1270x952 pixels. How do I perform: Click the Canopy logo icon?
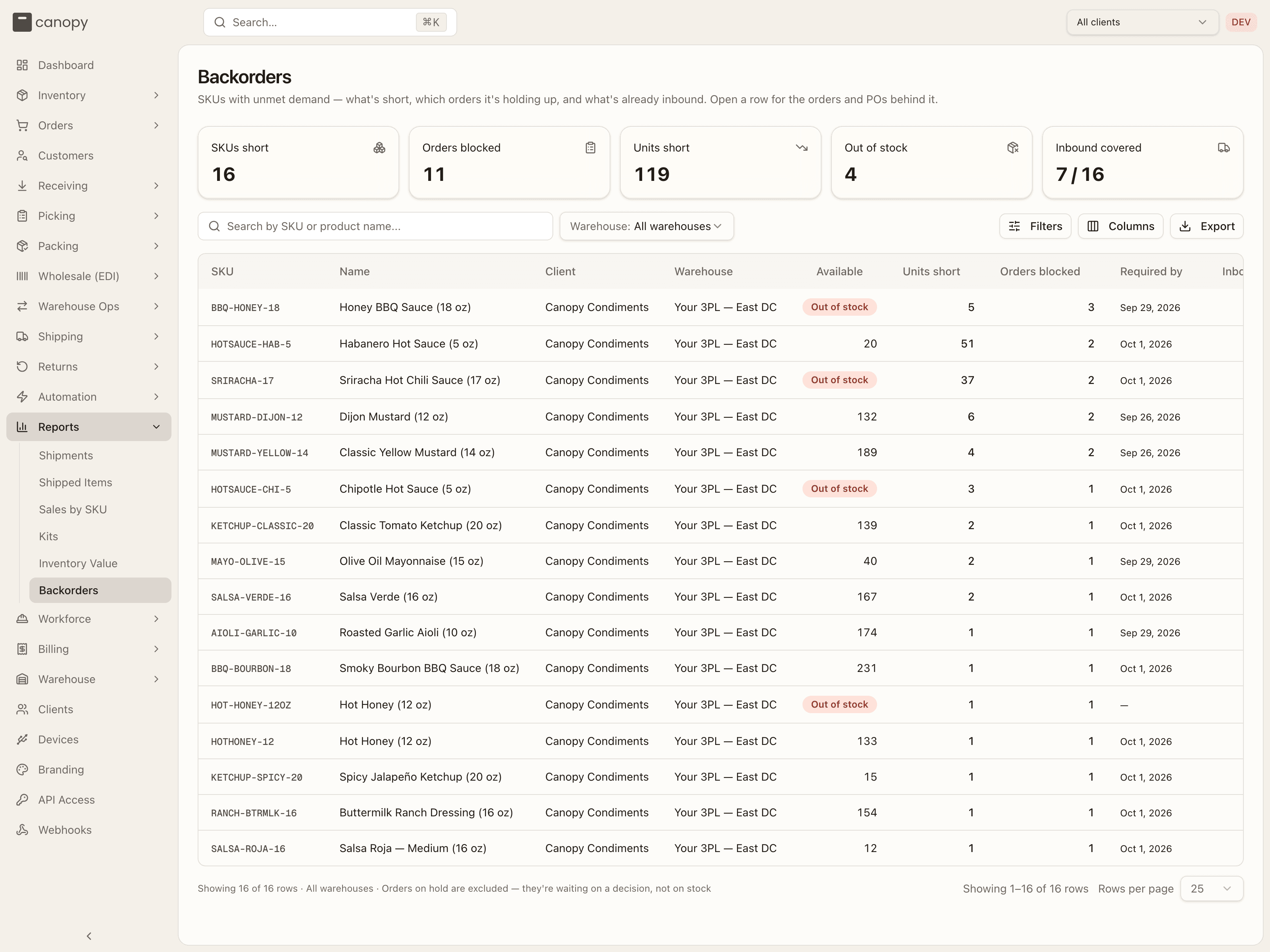22,22
